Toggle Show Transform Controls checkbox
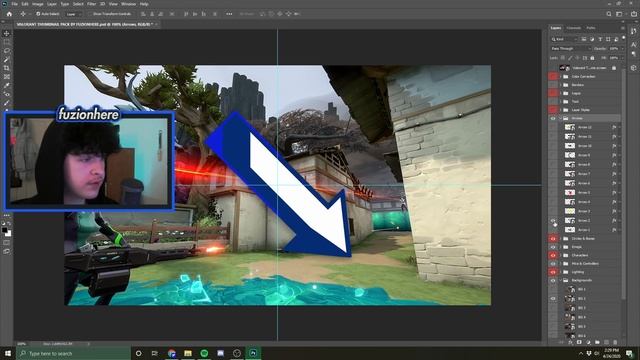Image resolution: width=640 pixels, height=360 pixels. (90, 14)
